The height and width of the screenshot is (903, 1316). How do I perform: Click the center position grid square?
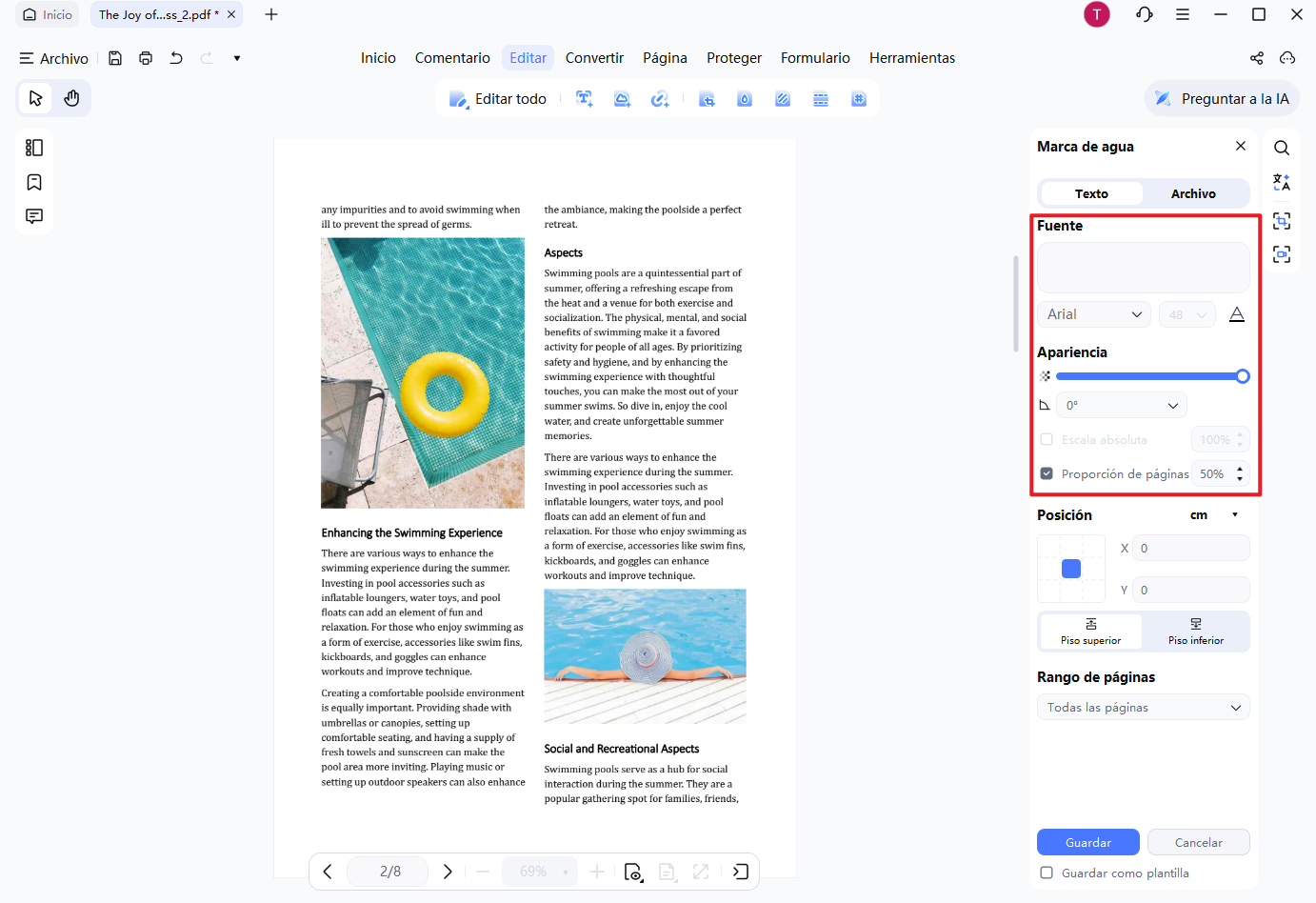click(x=1071, y=569)
